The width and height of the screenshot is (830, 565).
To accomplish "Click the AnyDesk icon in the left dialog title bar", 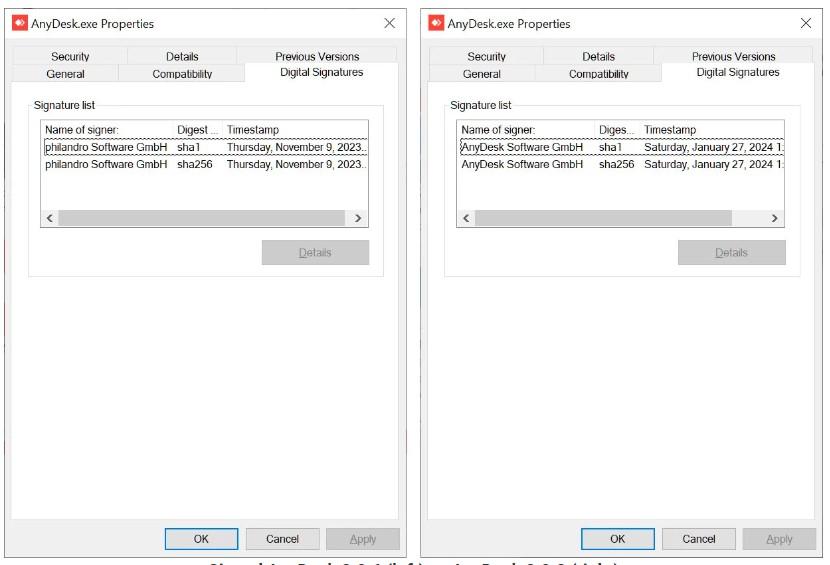I will [20, 23].
